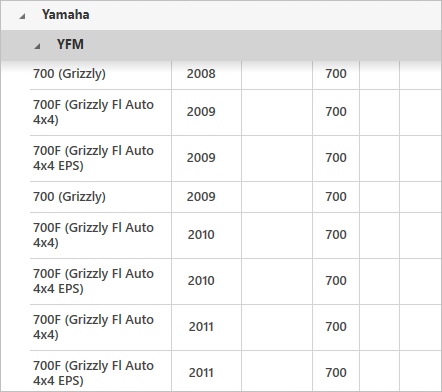This screenshot has height=392, width=442.
Task: Click year 2011 in the 4x4 EPS row
Action: [x=201, y=373]
